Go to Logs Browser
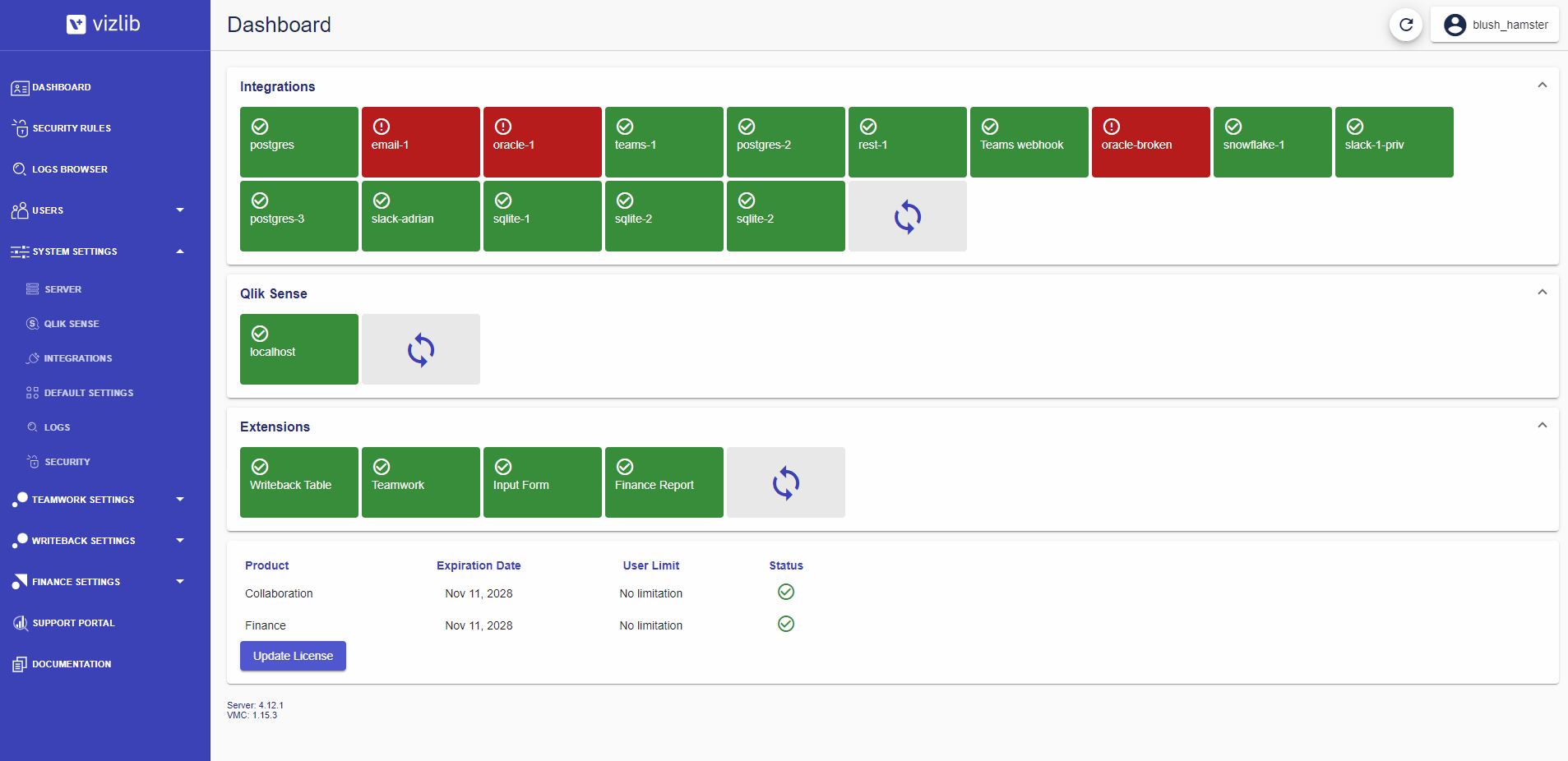Image resolution: width=1568 pixels, height=761 pixels. [x=70, y=169]
